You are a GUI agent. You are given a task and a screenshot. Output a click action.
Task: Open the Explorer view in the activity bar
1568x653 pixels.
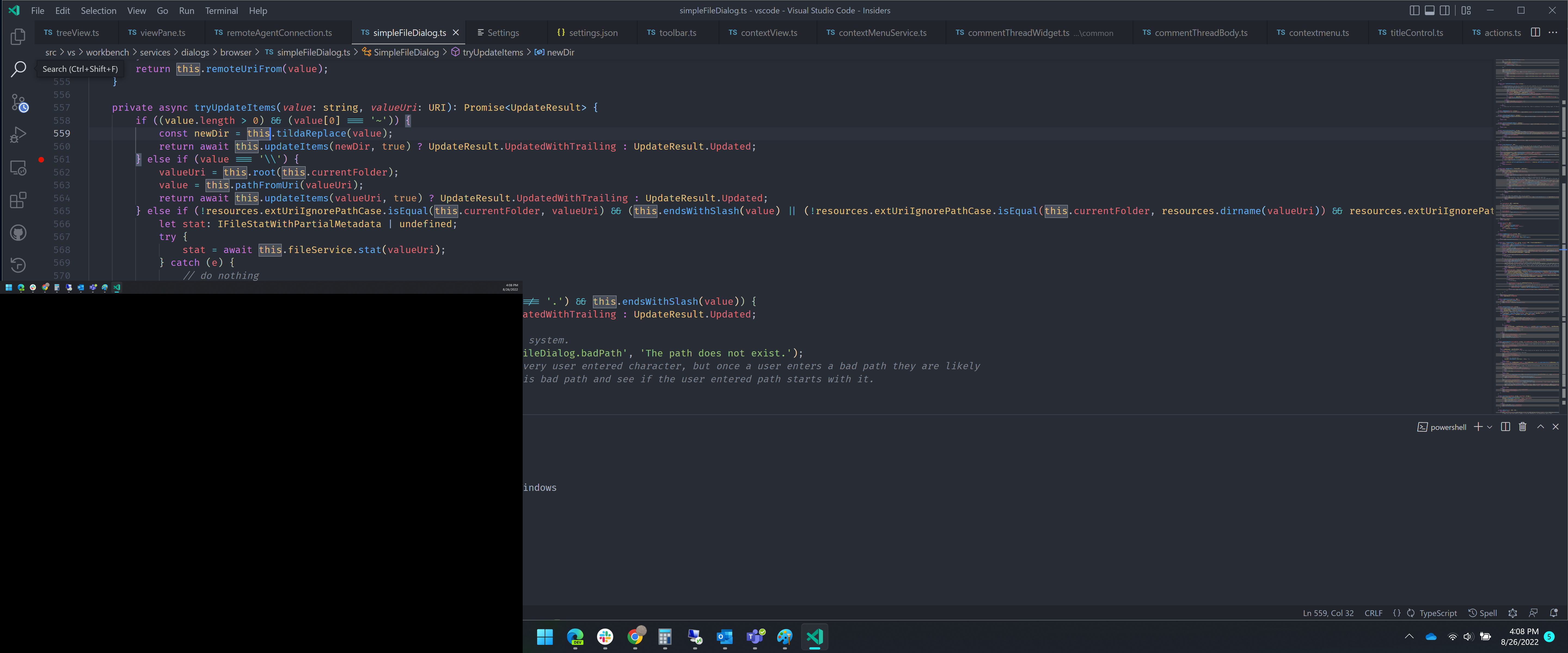tap(18, 36)
